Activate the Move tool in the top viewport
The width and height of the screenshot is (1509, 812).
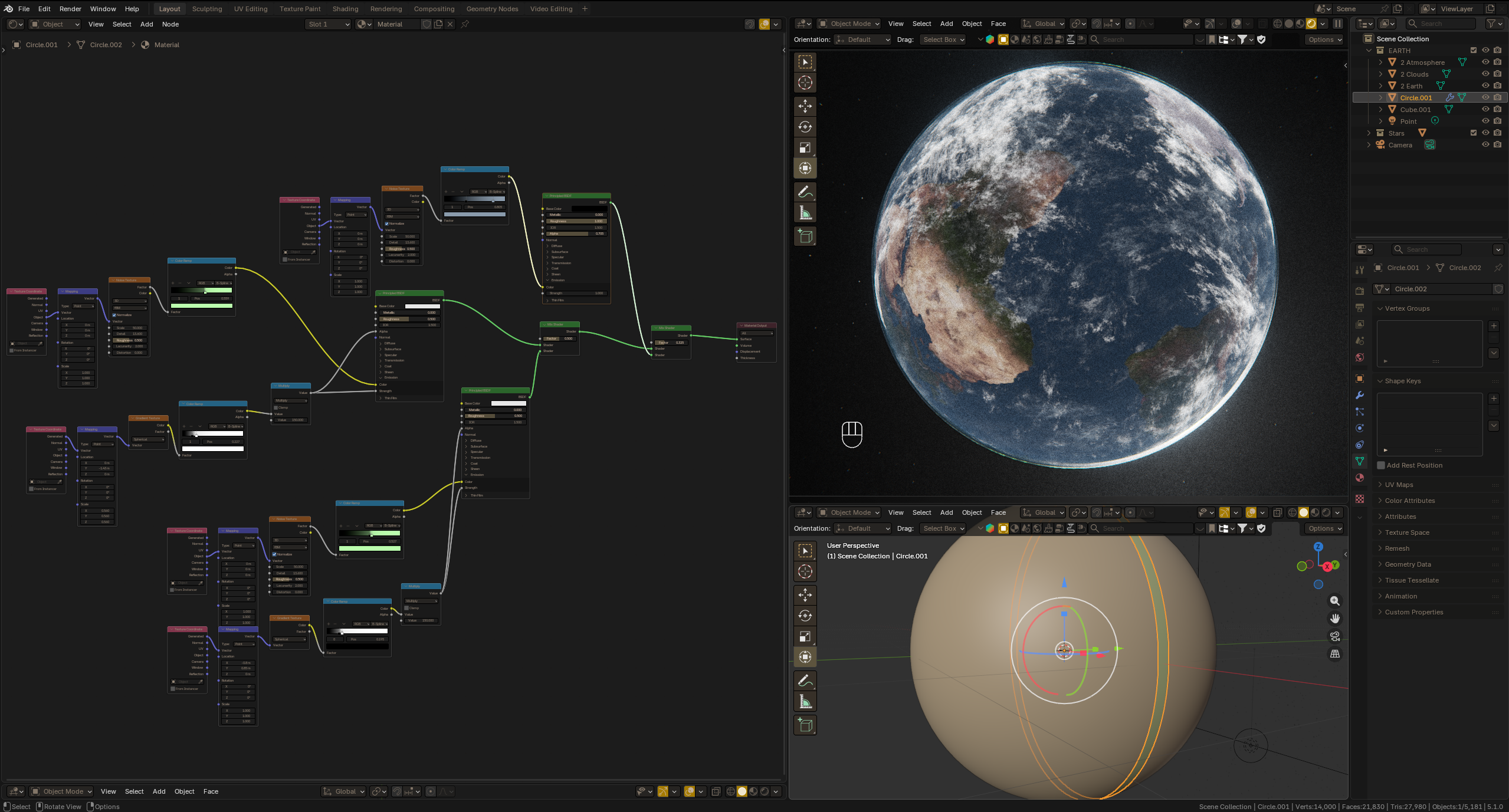pyautogui.click(x=805, y=106)
